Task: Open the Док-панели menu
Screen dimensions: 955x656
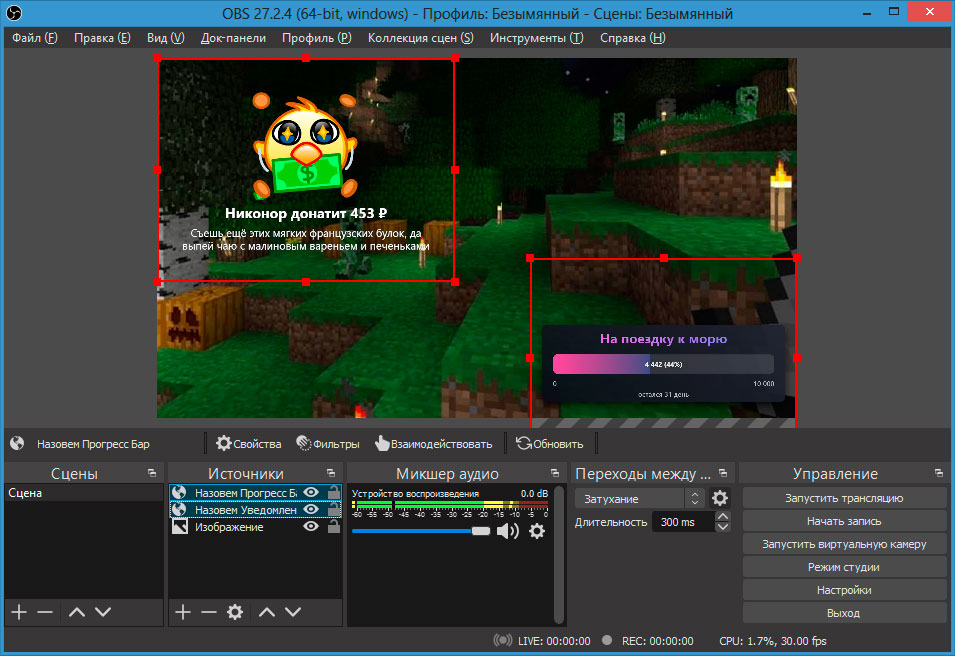Action: click(233, 38)
